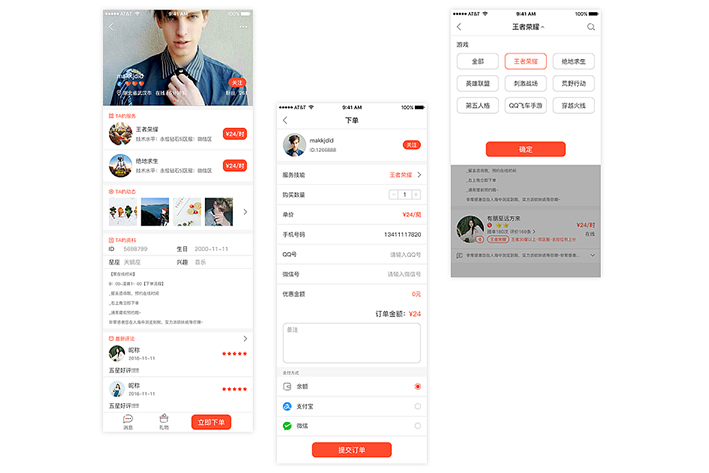The height and width of the screenshot is (473, 709).
Task: Tap the second review's five-star rating
Action: click(x=235, y=389)
